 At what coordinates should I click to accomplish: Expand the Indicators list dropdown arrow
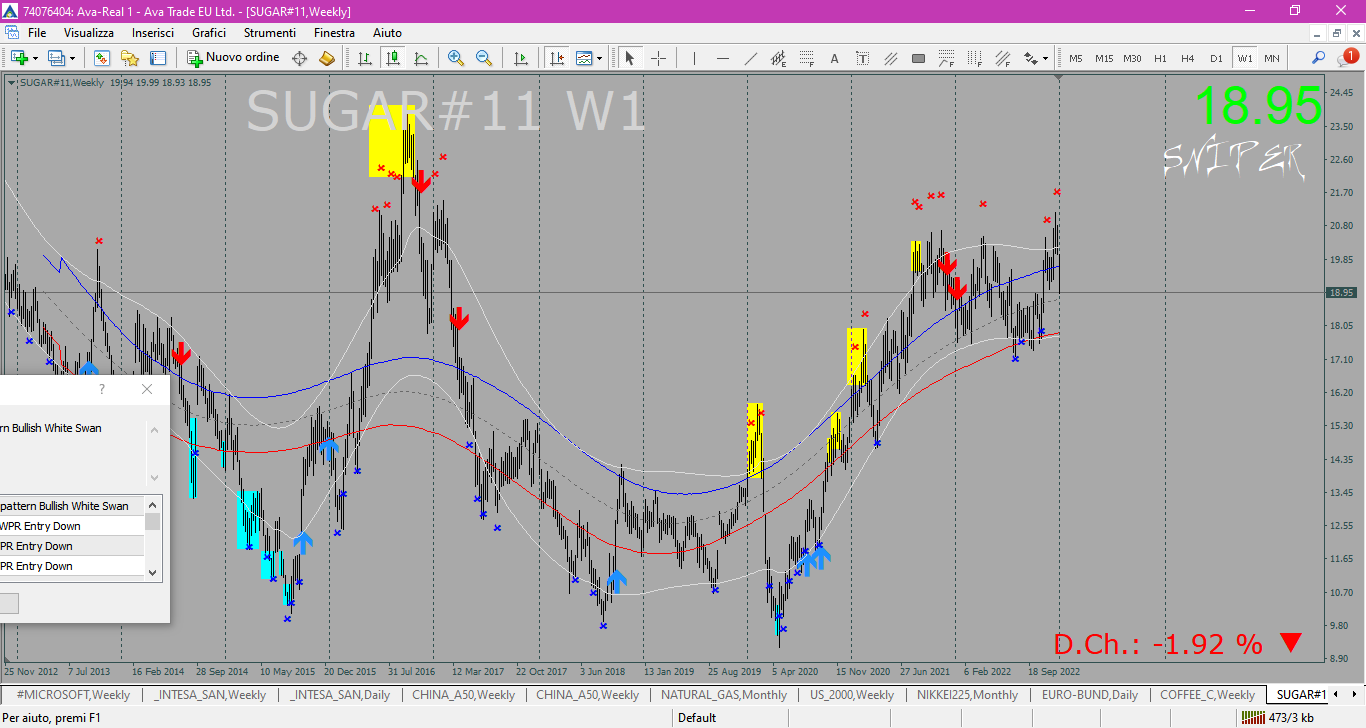click(599, 58)
